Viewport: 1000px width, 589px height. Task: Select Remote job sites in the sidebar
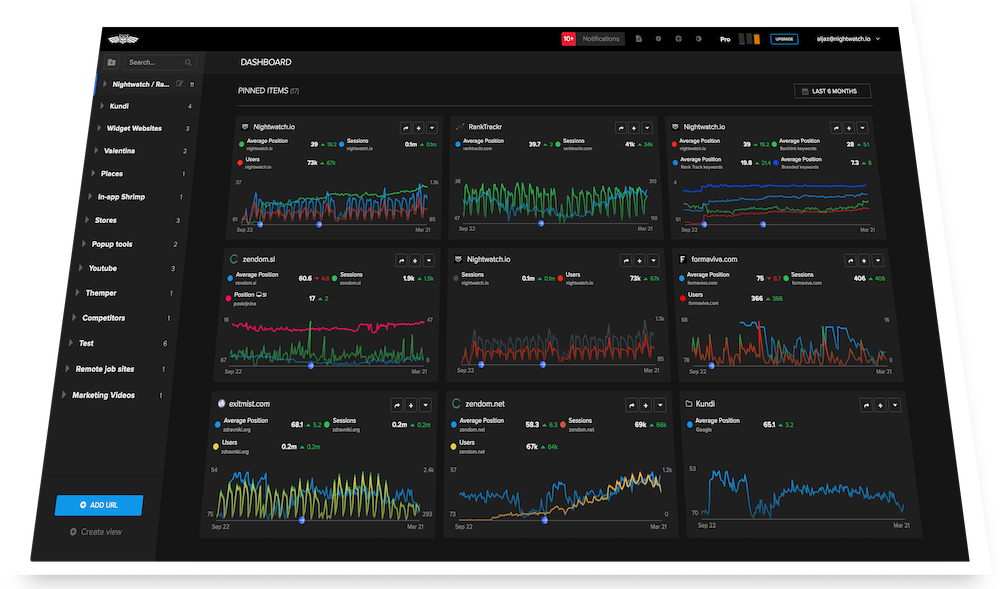pyautogui.click(x=105, y=369)
